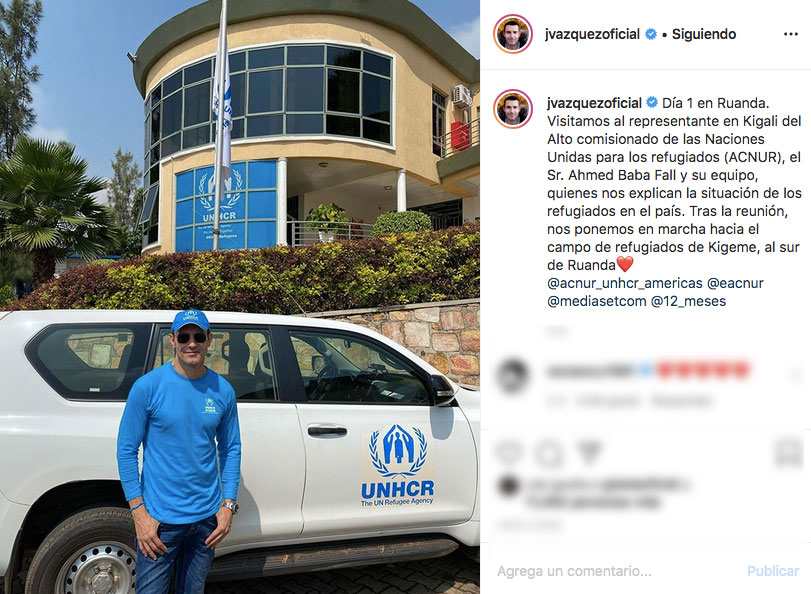This screenshot has height=594, width=811.
Task: Save post with the bookmark icon
Action: [789, 453]
